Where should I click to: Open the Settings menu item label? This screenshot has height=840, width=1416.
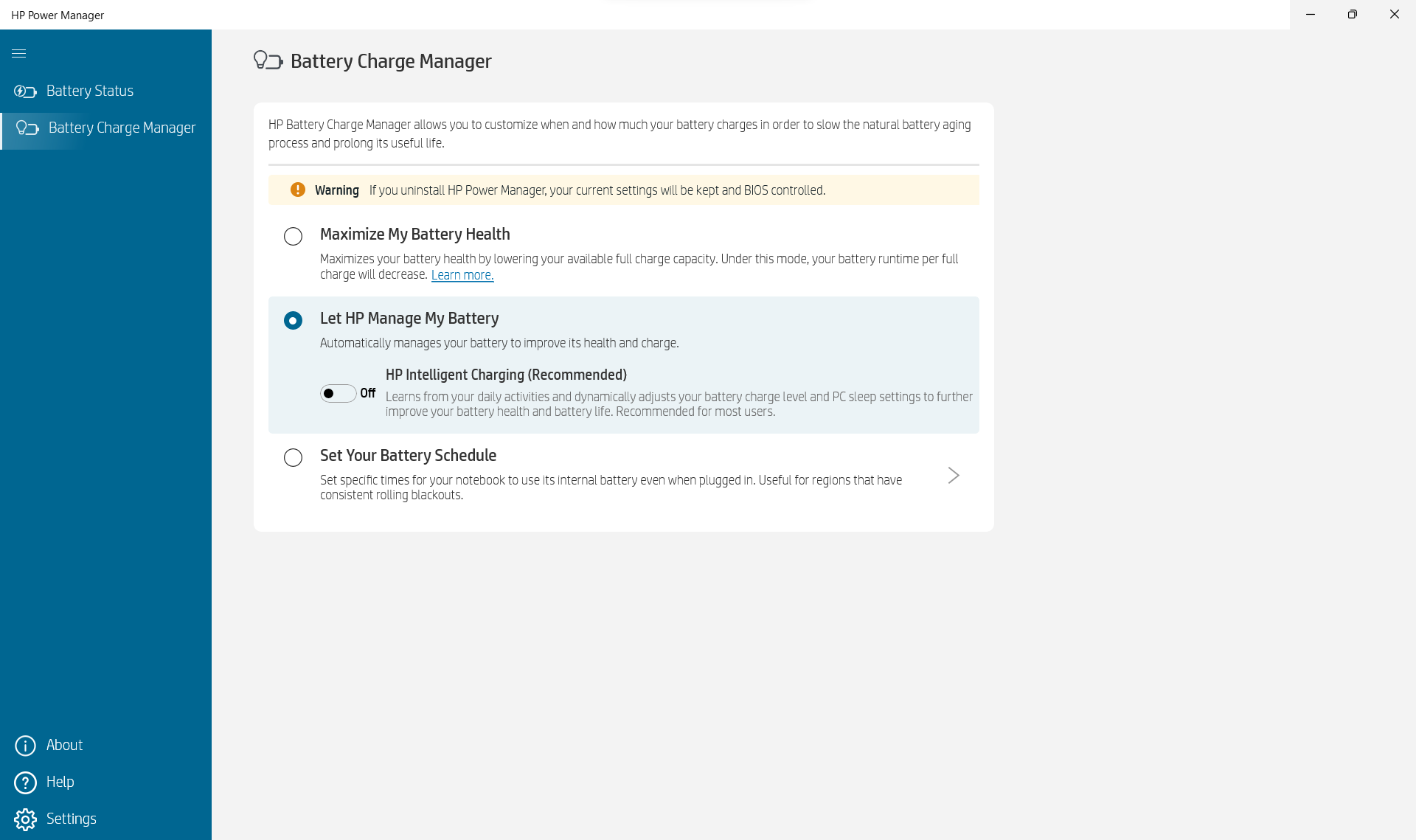71,819
